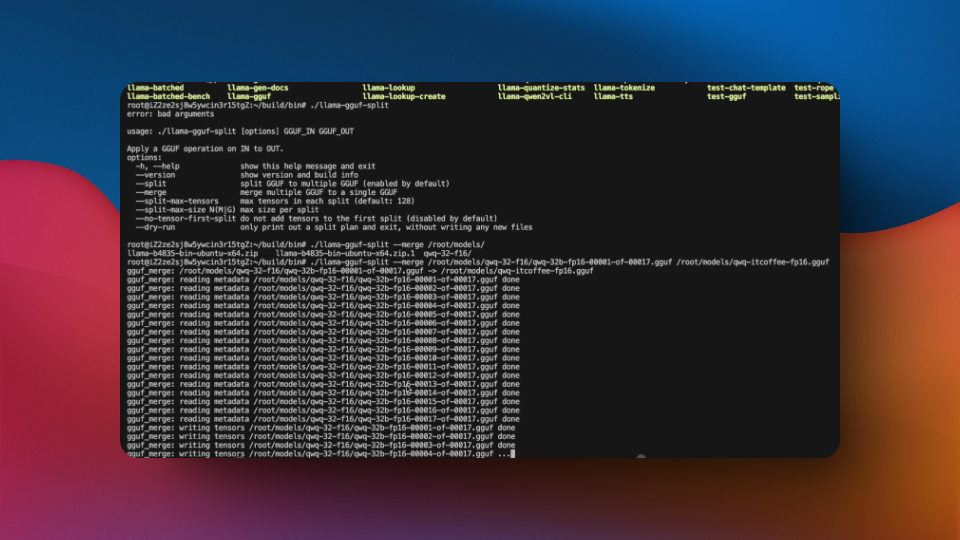The image size is (960, 540).
Task: Click the --dry-run option in help
Action: (156, 227)
